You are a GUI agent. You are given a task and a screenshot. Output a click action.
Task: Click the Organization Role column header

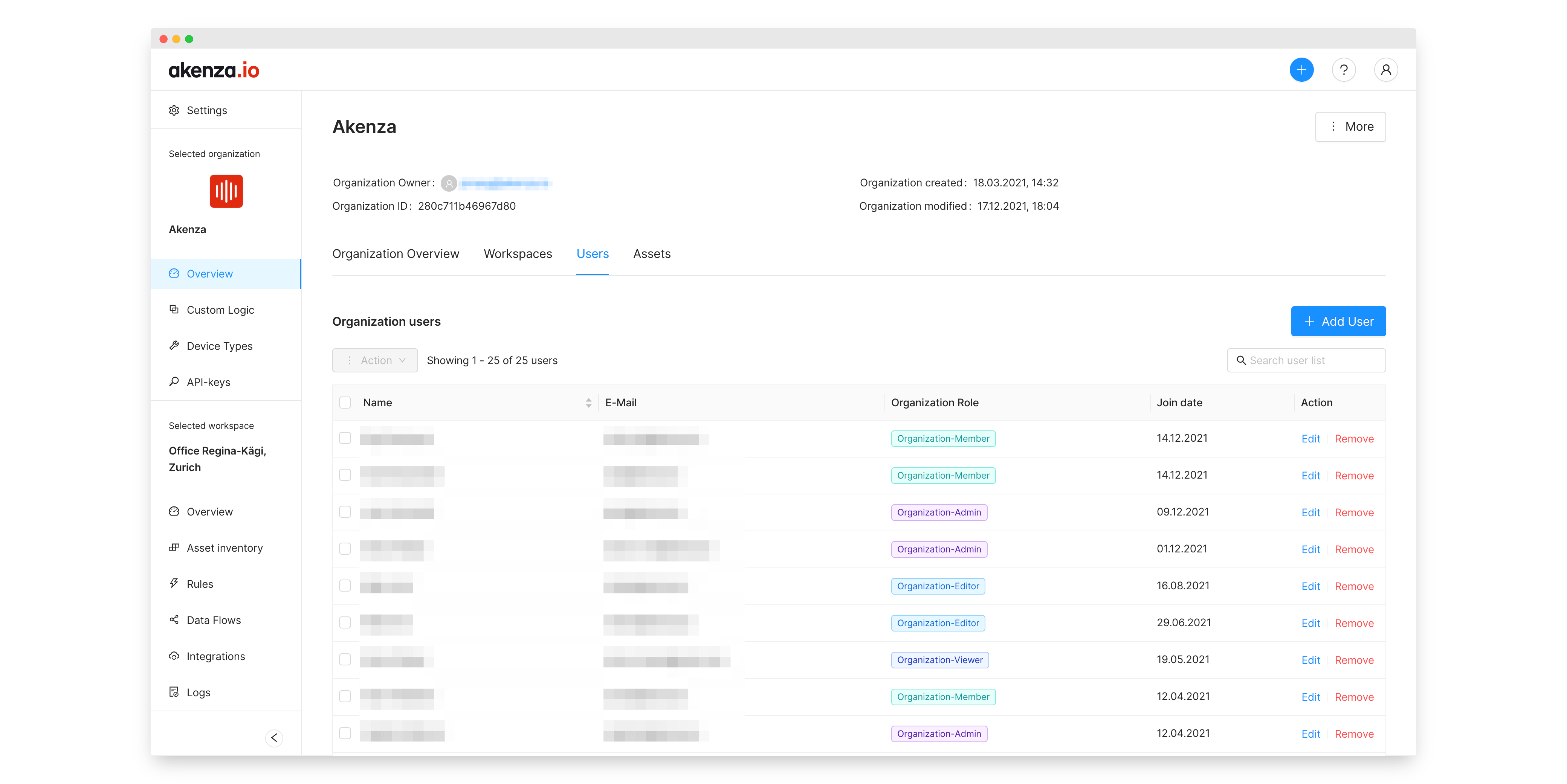(934, 403)
